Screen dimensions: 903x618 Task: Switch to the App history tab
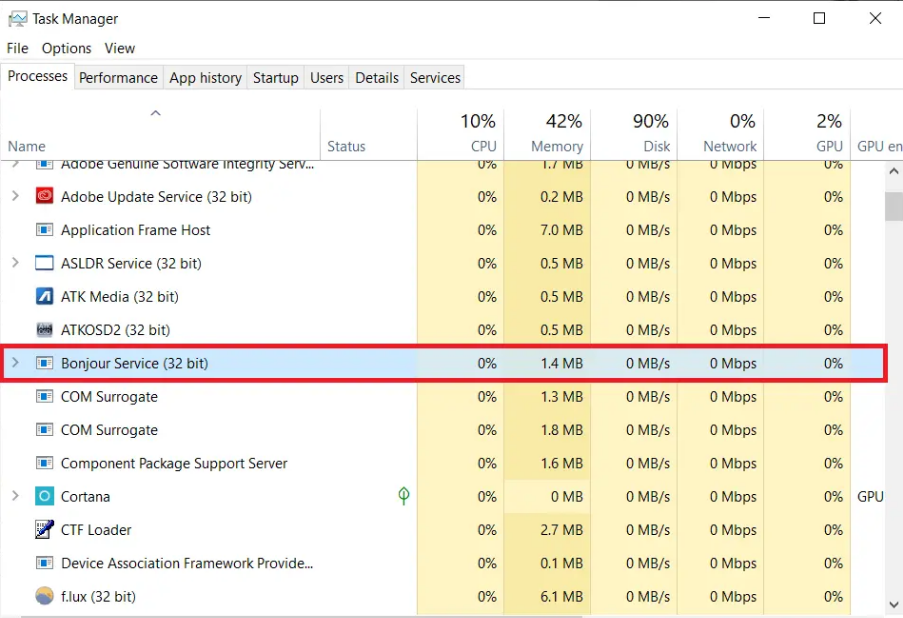point(205,78)
